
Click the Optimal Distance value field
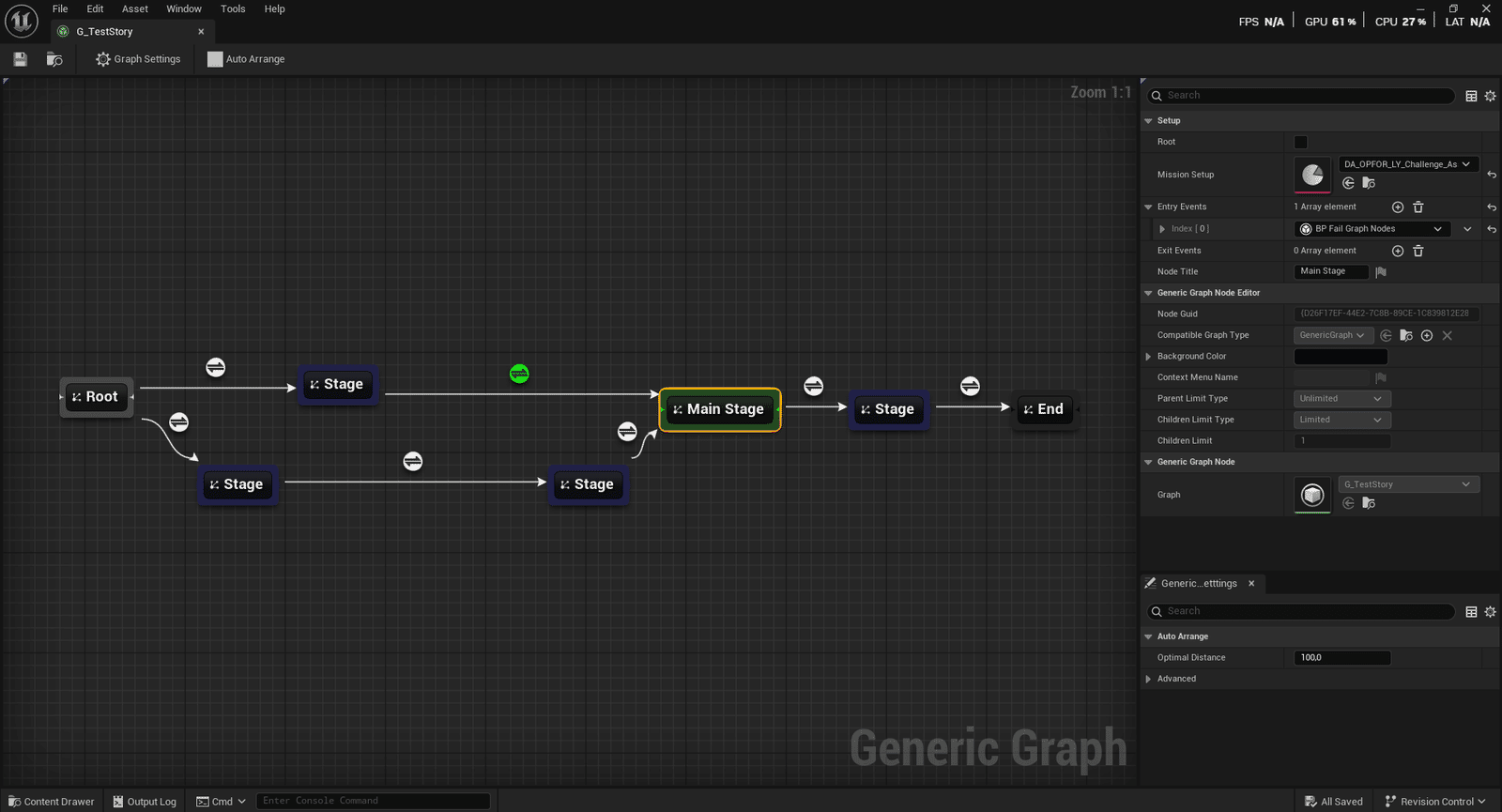click(x=1342, y=658)
